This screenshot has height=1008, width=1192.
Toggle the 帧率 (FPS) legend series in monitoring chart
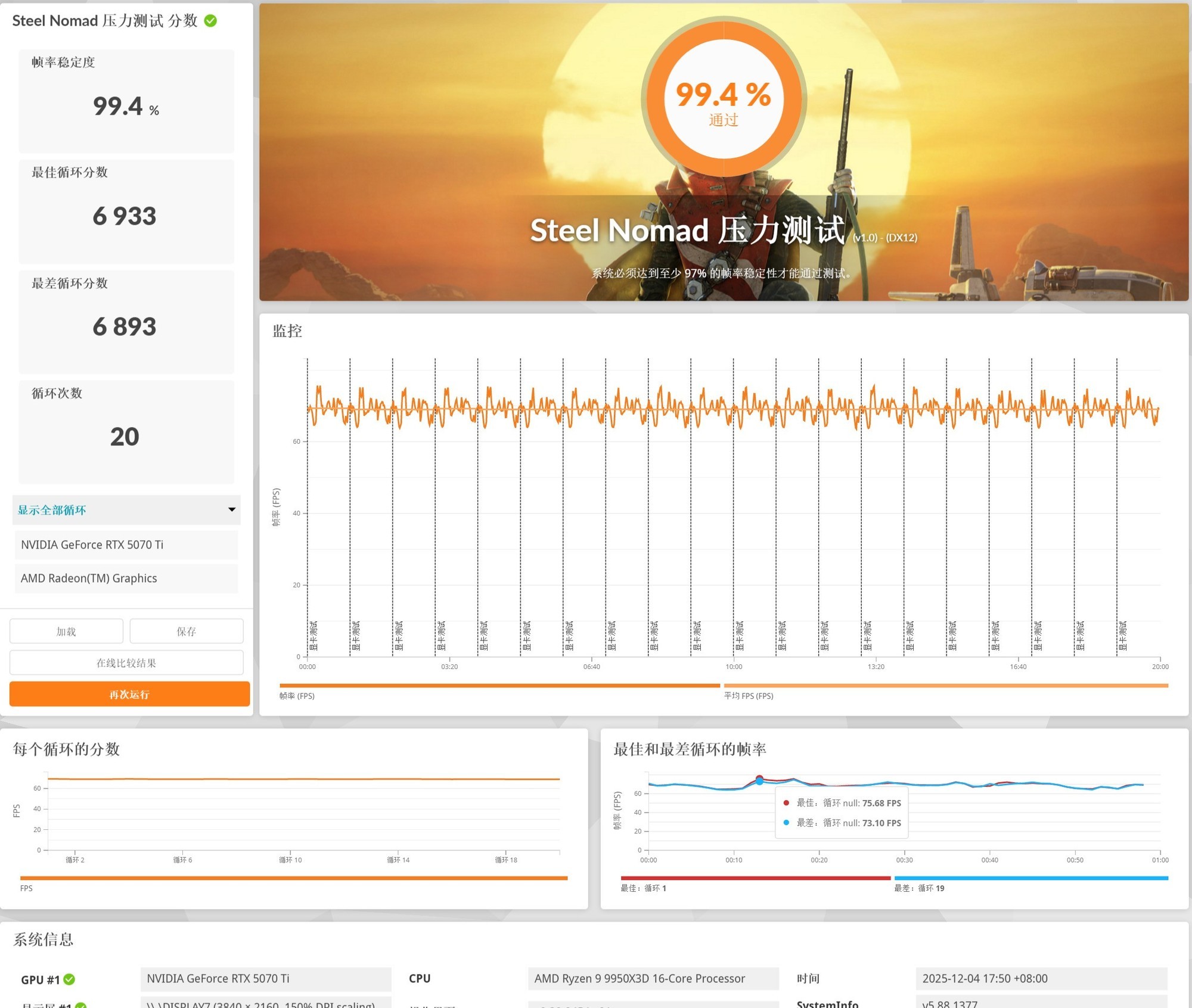coord(297,696)
